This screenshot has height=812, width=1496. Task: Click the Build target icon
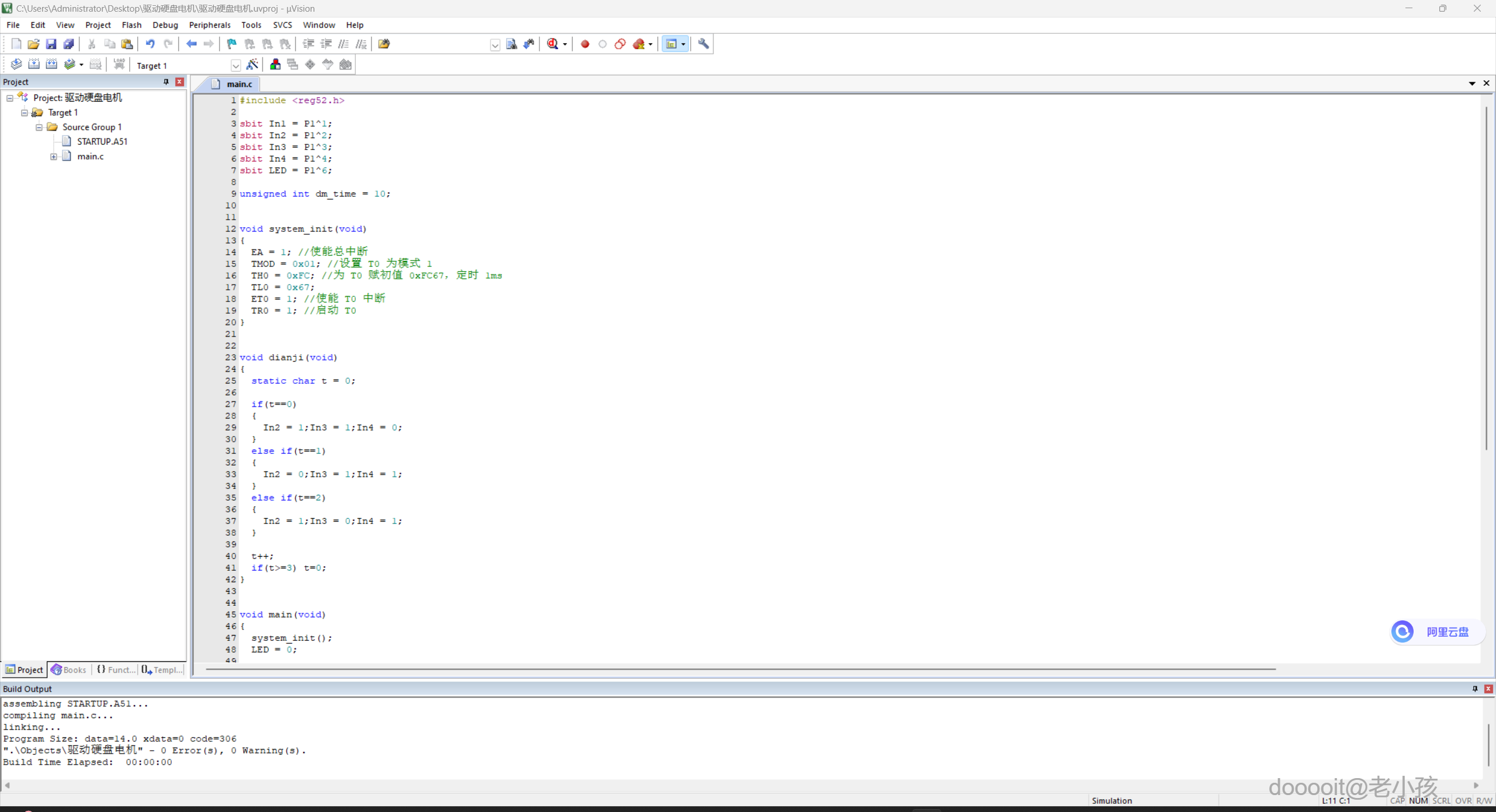[x=34, y=65]
